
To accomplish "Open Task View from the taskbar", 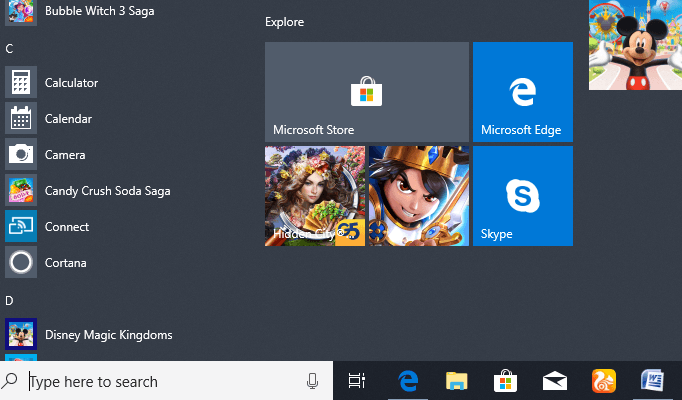I will [357, 381].
